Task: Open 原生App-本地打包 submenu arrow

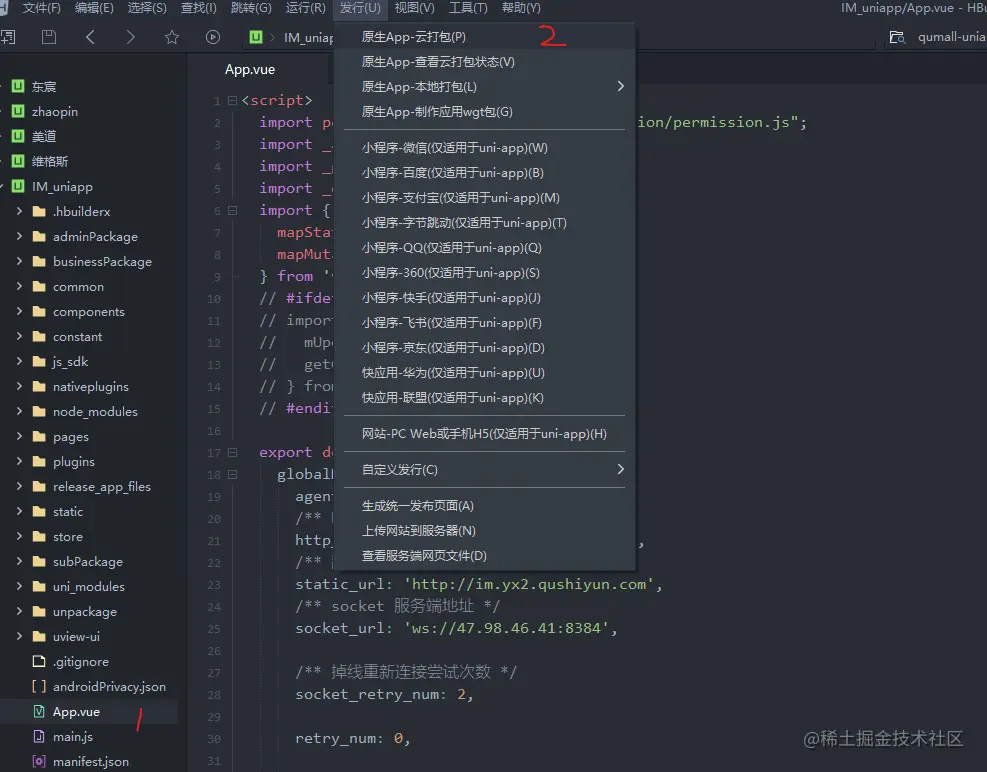Action: coord(620,86)
